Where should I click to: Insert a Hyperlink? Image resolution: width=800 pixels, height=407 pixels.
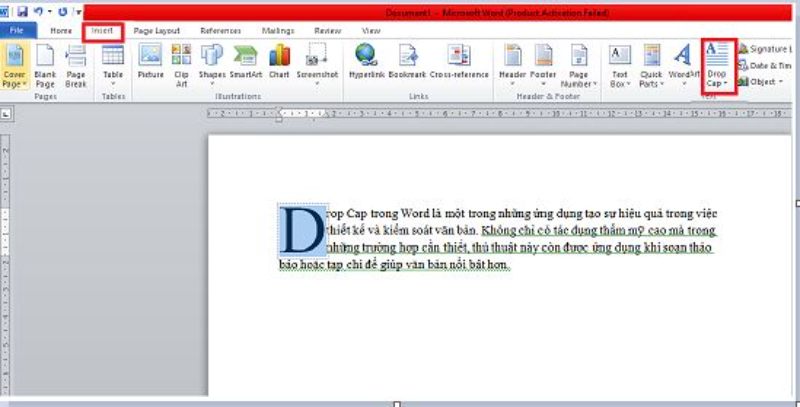[366, 61]
